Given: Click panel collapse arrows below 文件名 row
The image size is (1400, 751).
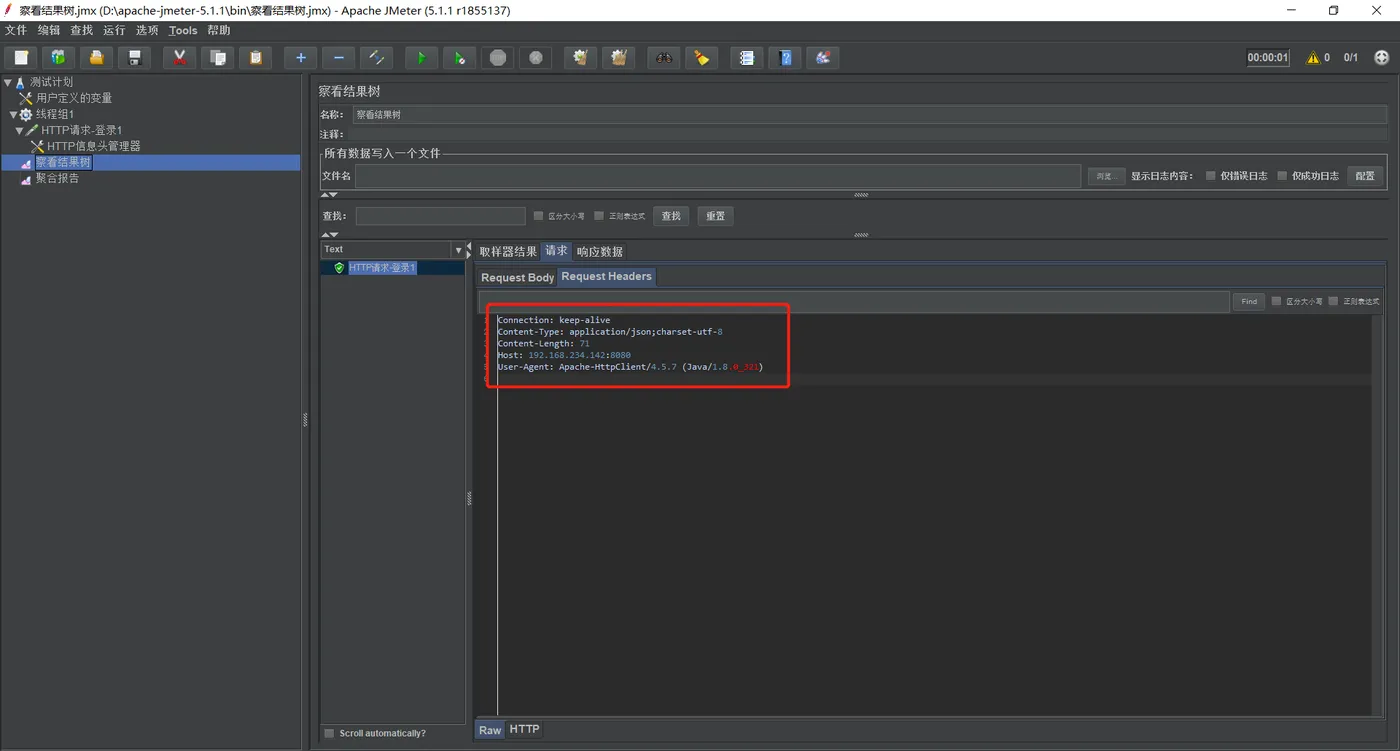Looking at the screenshot, I should coord(329,195).
